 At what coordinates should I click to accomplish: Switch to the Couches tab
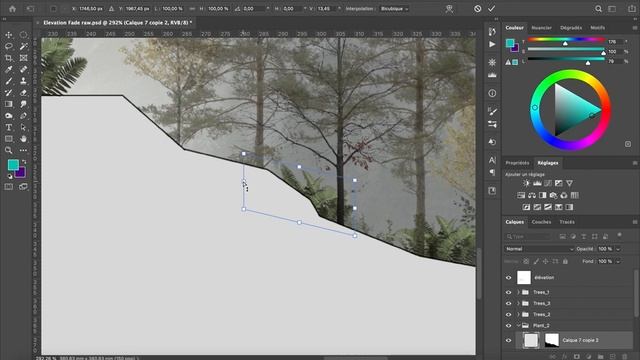pyautogui.click(x=541, y=222)
